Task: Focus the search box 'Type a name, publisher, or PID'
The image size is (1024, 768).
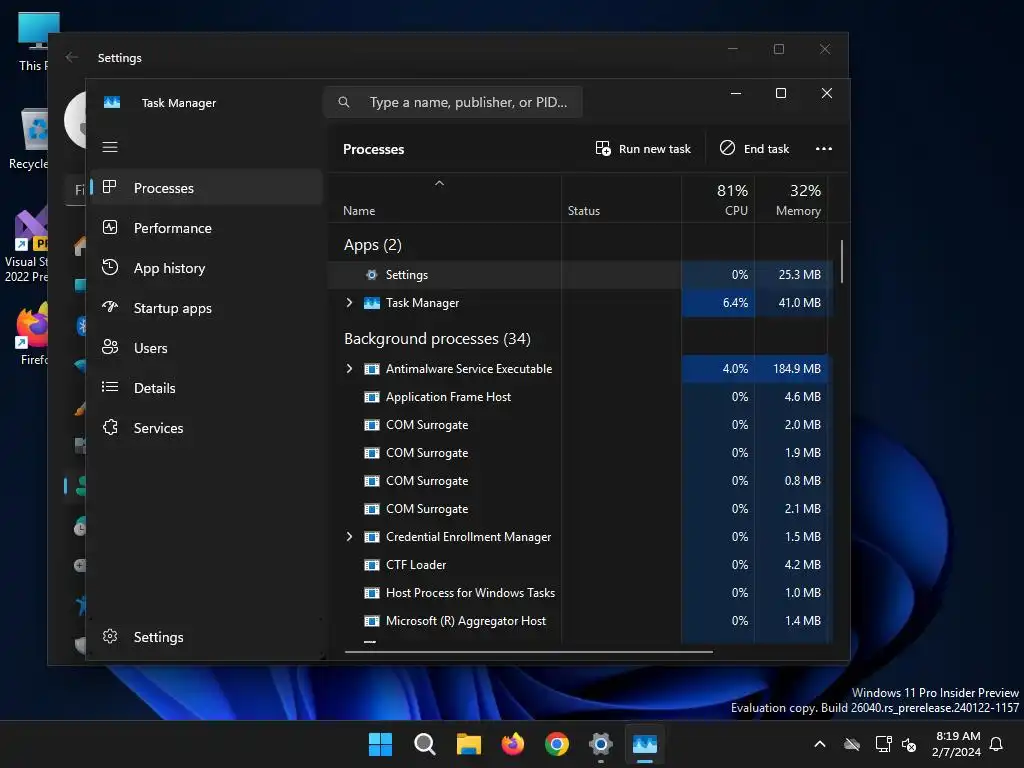Action: tap(453, 102)
